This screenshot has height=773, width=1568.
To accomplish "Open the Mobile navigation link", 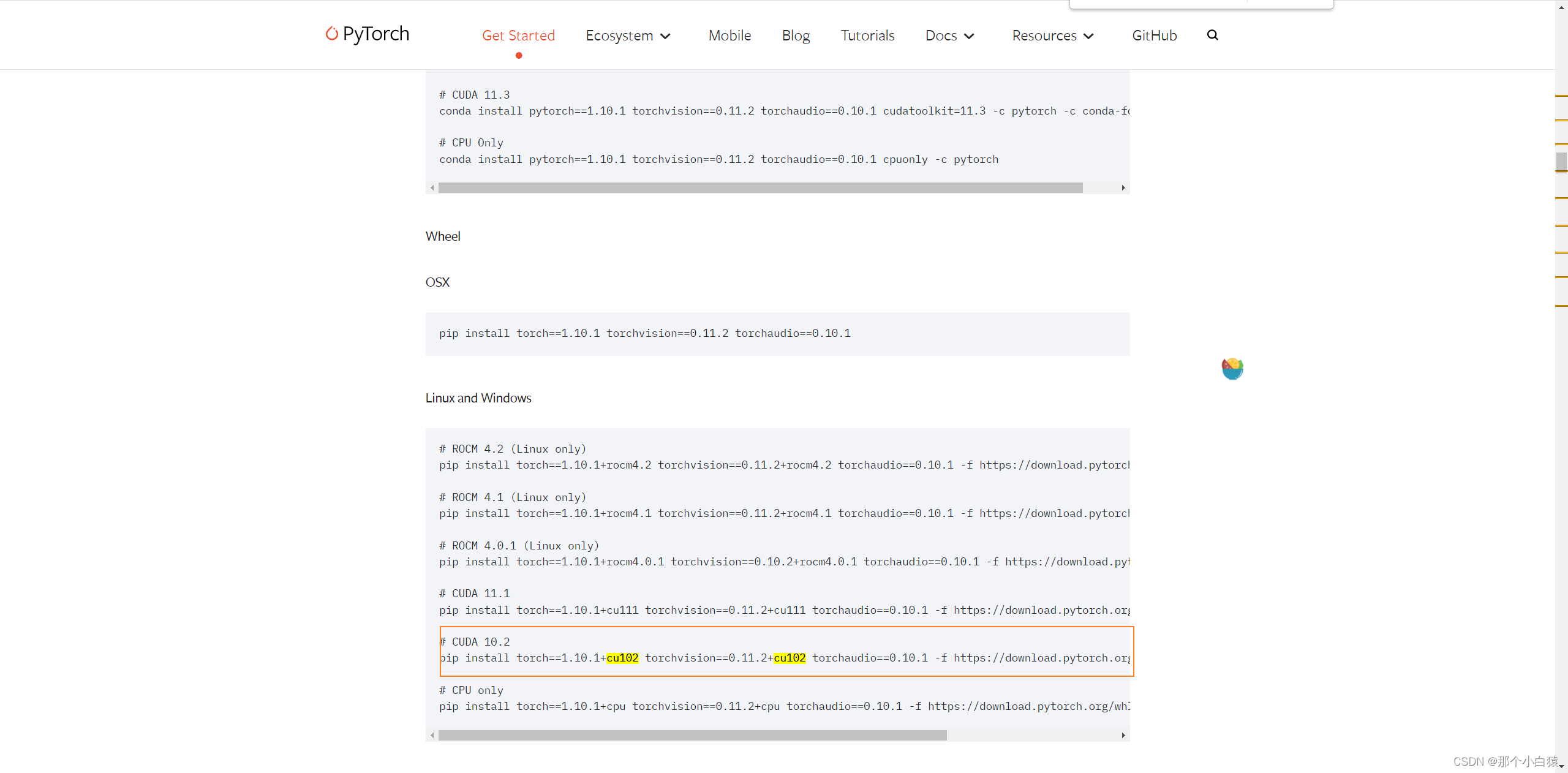I will [x=729, y=36].
